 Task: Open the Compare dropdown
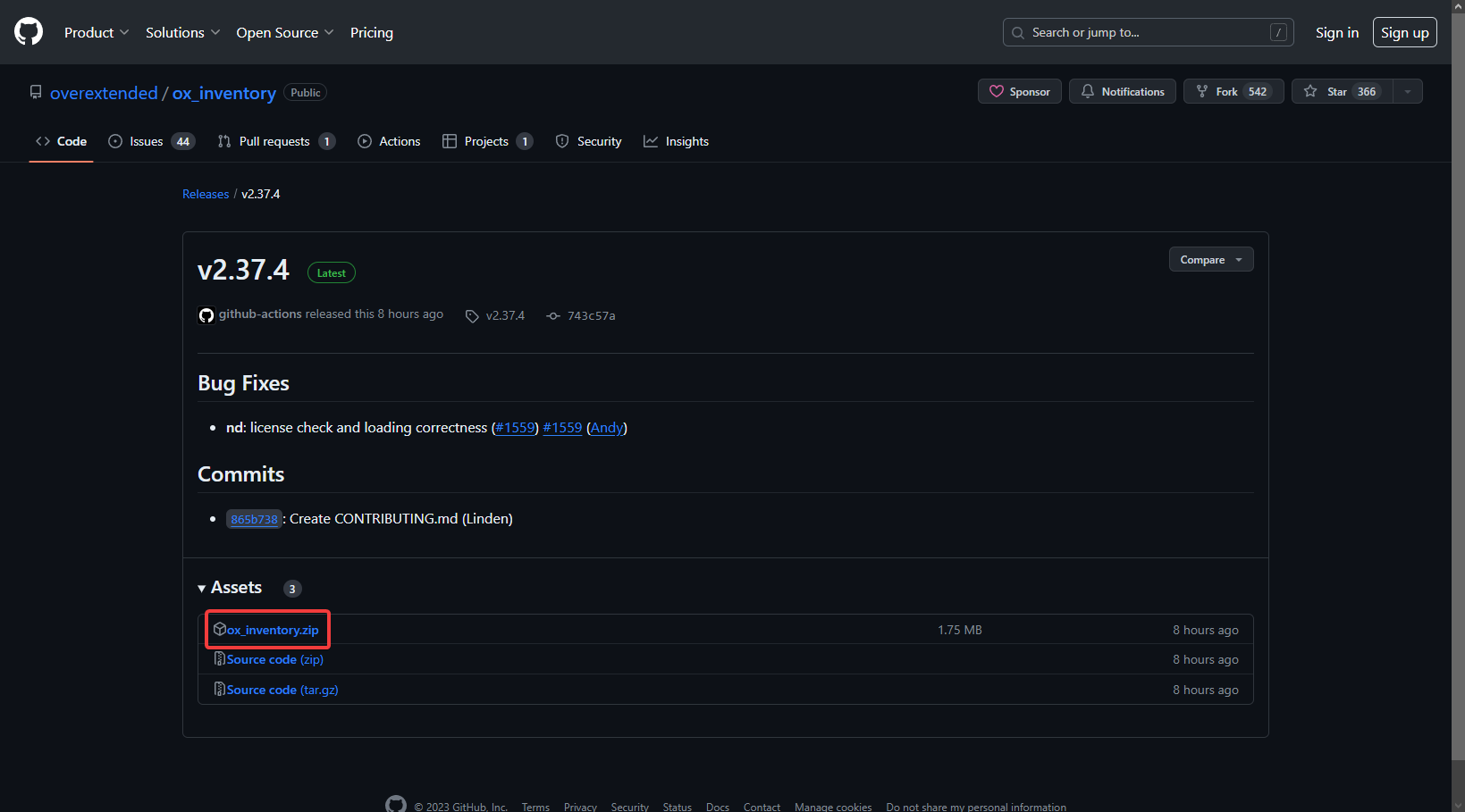tap(1211, 259)
